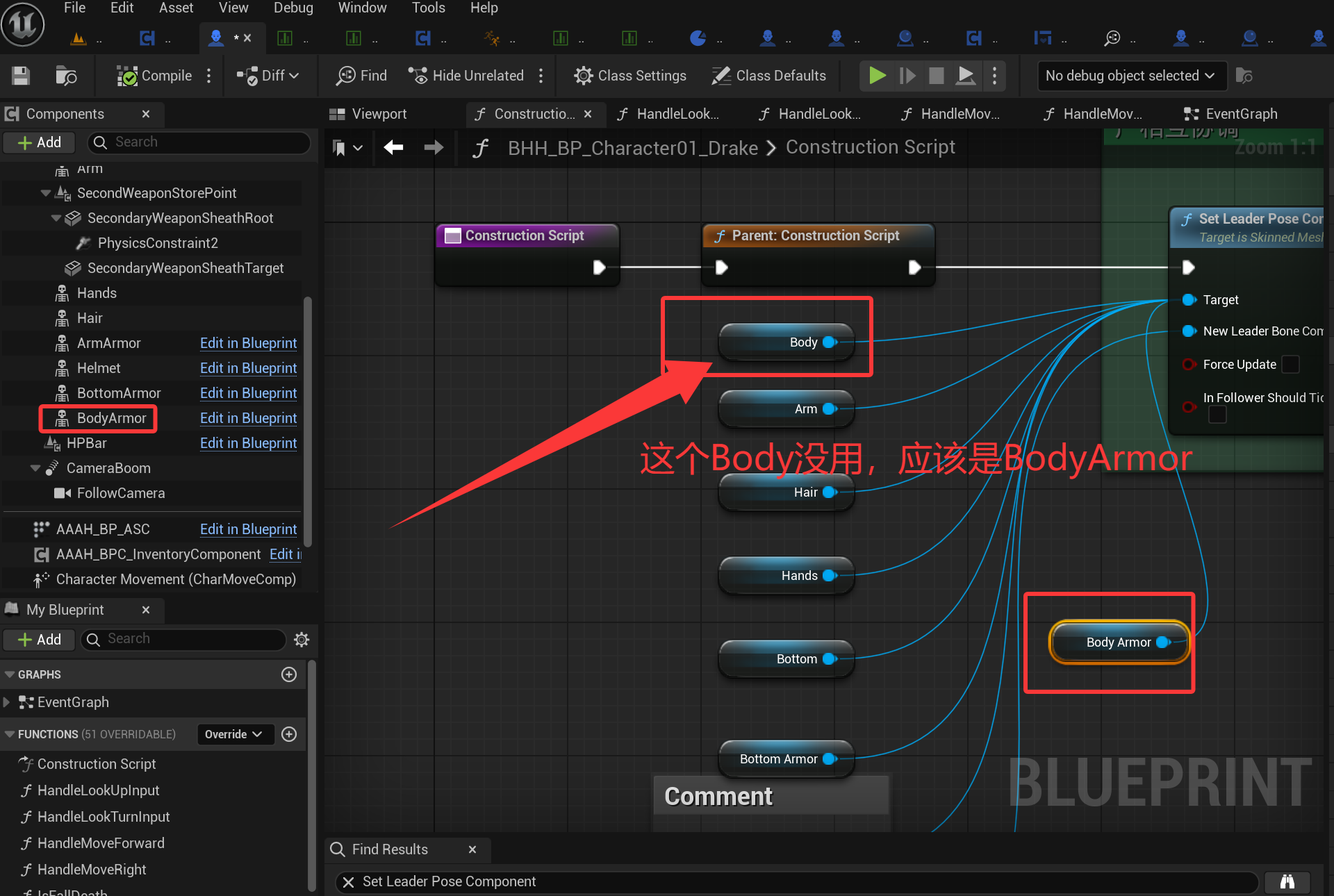The image size is (1334, 896).
Task: Add a new function with plus icon
Action: pyautogui.click(x=289, y=734)
